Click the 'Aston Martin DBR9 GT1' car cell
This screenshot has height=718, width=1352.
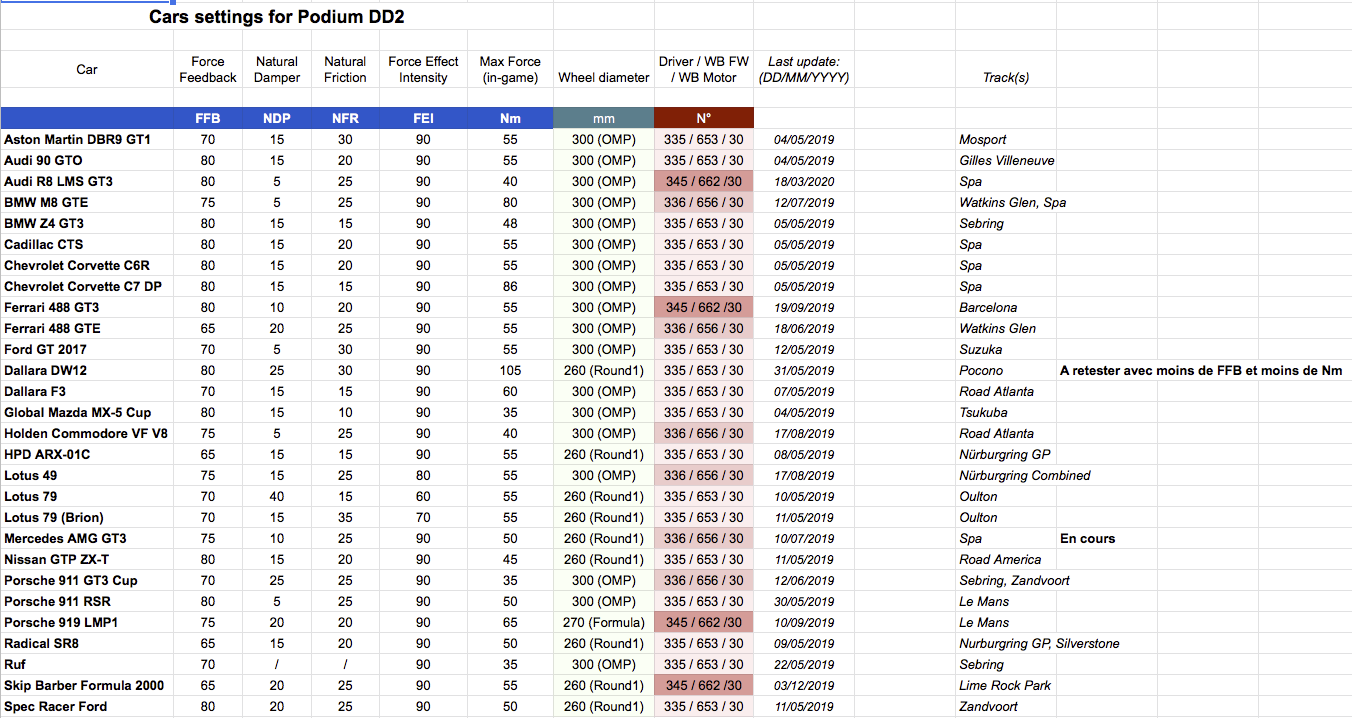(87, 139)
